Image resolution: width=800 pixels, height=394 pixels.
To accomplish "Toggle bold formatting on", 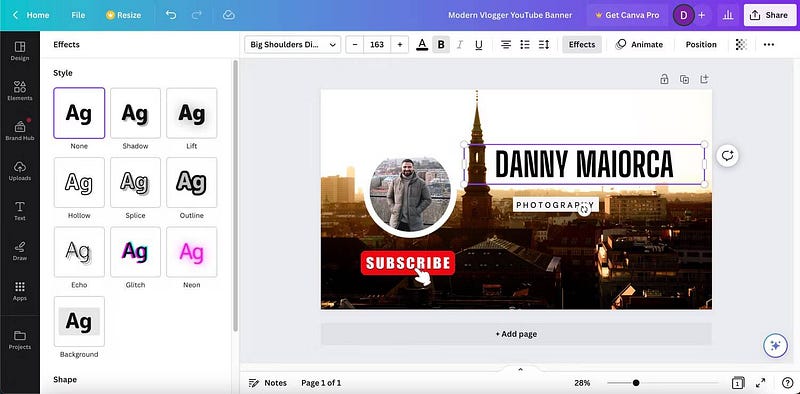I will click(x=441, y=44).
